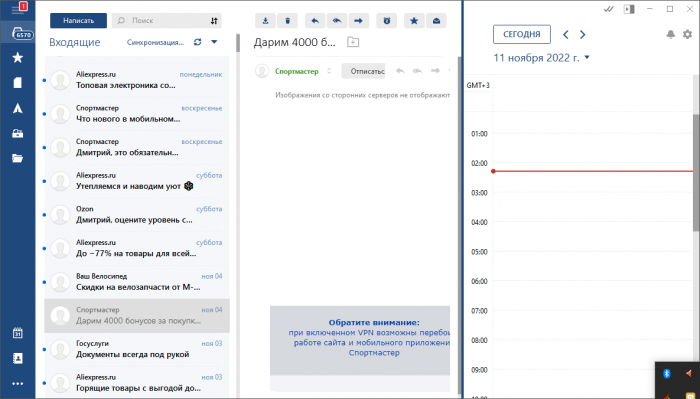The width and height of the screenshot is (700, 399).
Task: Click the Отписаться unsubscribe button
Action: pyautogui.click(x=363, y=71)
